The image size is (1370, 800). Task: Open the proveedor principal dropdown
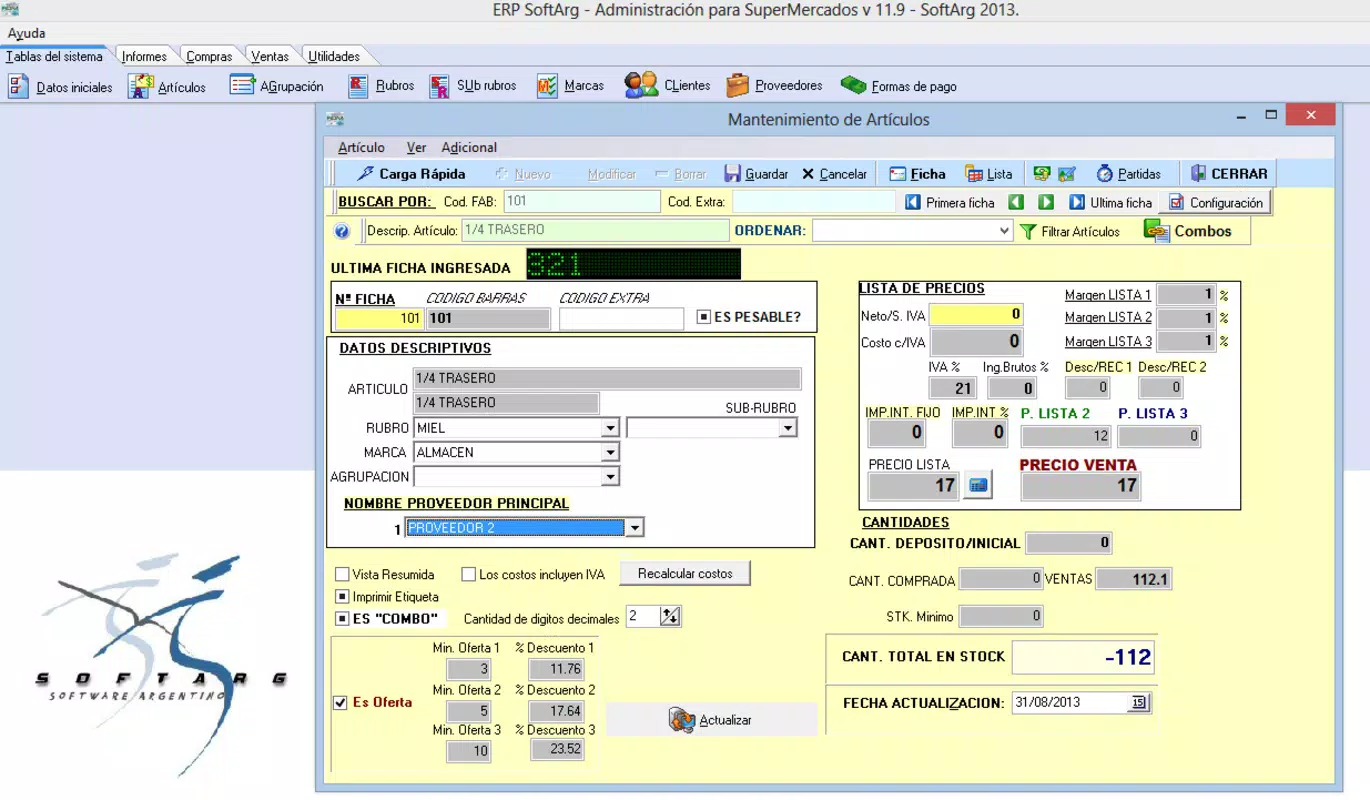pyautogui.click(x=633, y=528)
